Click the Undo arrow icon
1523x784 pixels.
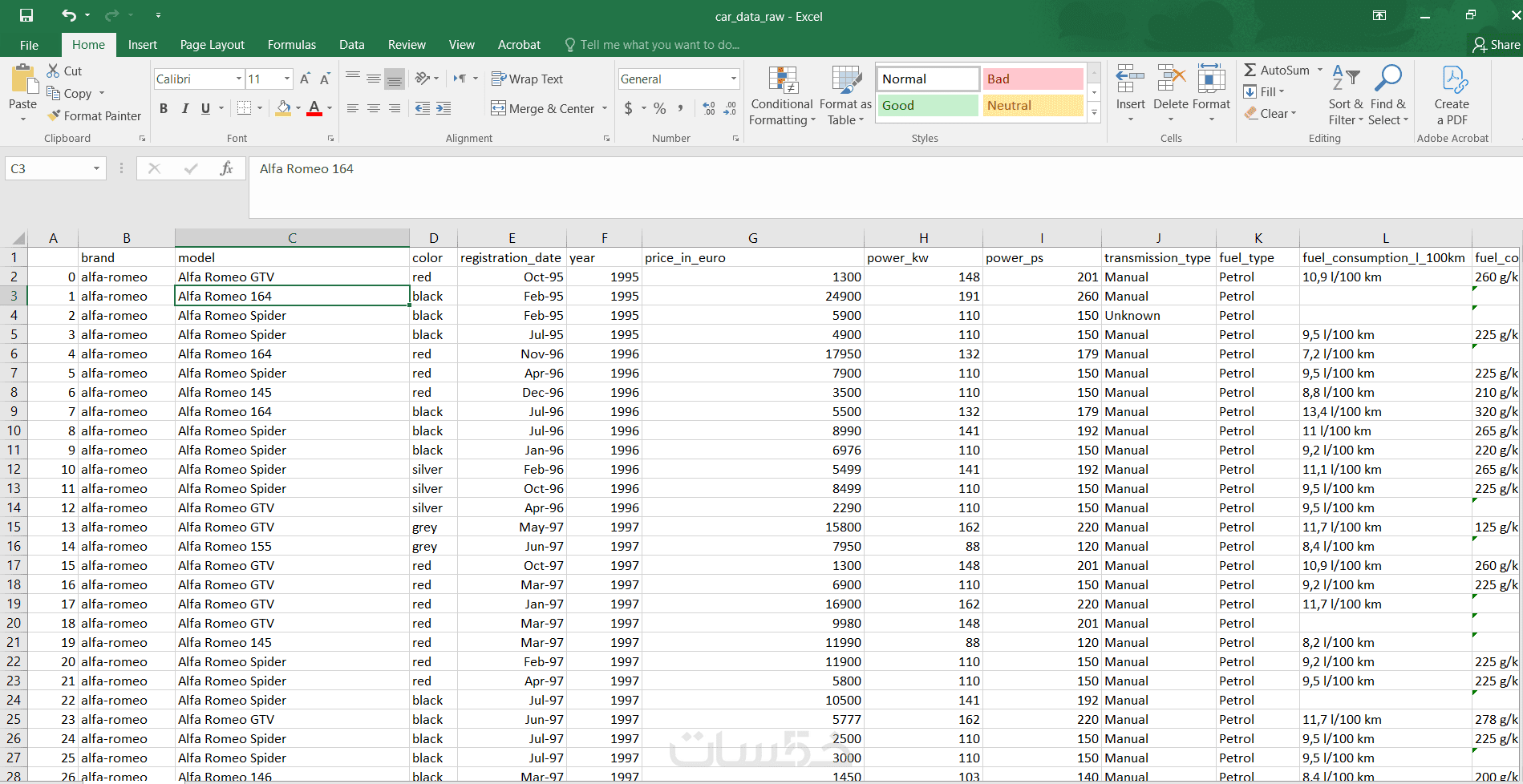(69, 15)
